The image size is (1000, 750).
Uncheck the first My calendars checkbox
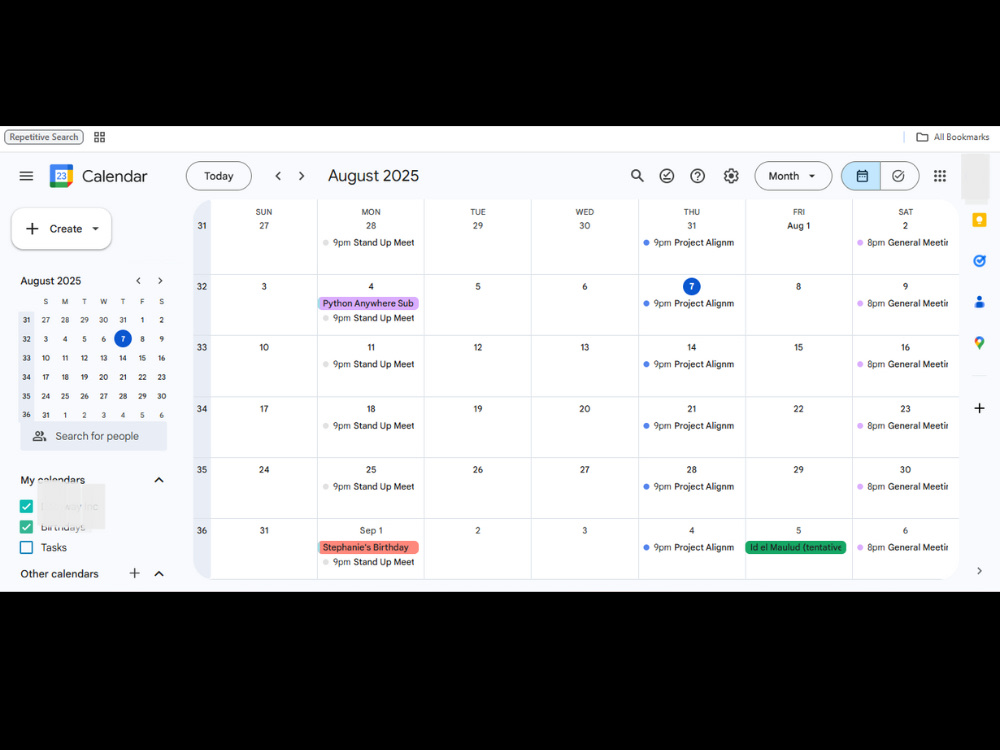pyautogui.click(x=26, y=506)
